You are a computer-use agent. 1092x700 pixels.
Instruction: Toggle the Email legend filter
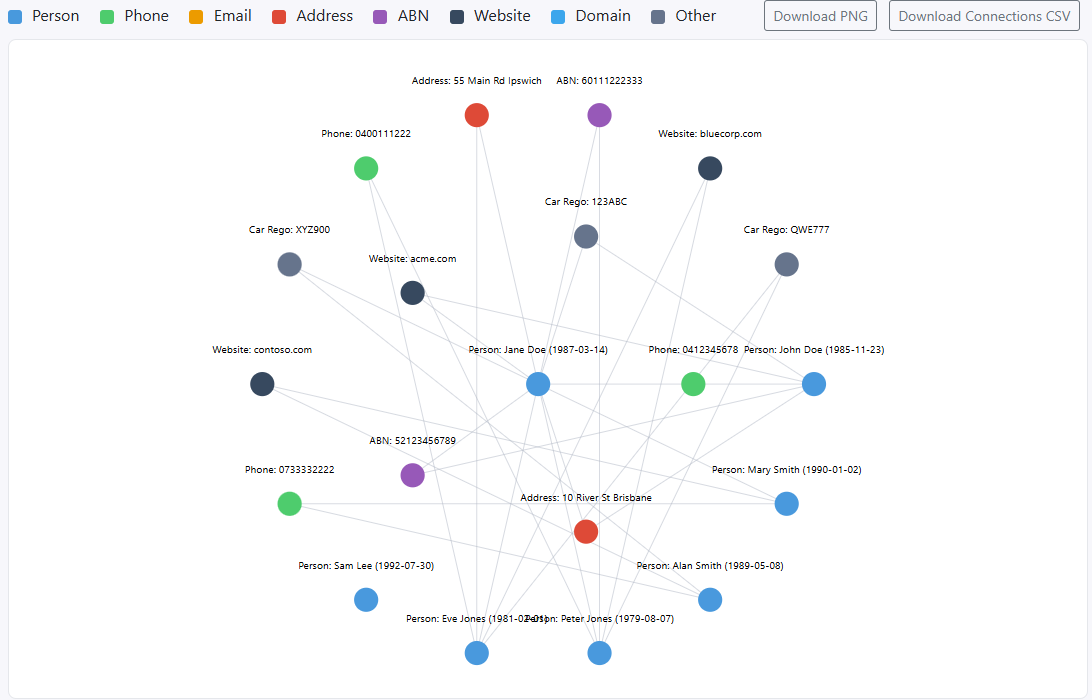[219, 16]
